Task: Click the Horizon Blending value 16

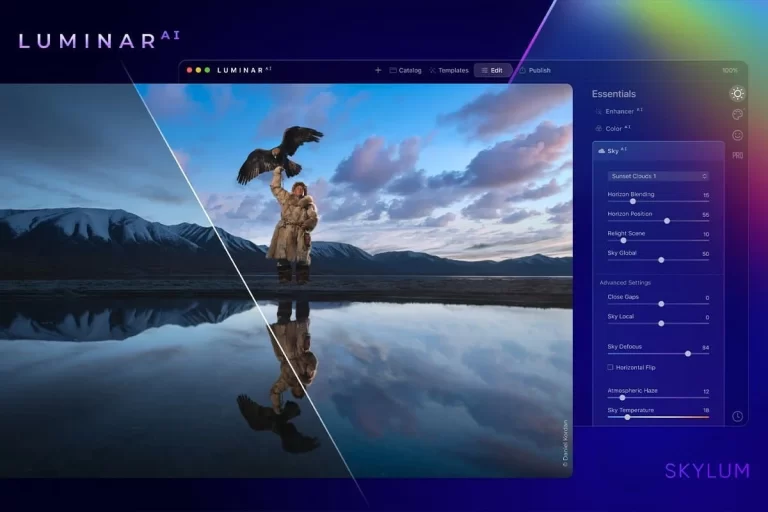Action: [706, 195]
